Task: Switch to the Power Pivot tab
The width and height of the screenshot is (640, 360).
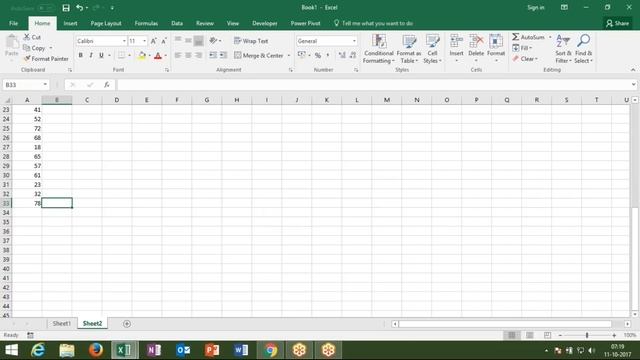Action: [x=305, y=23]
